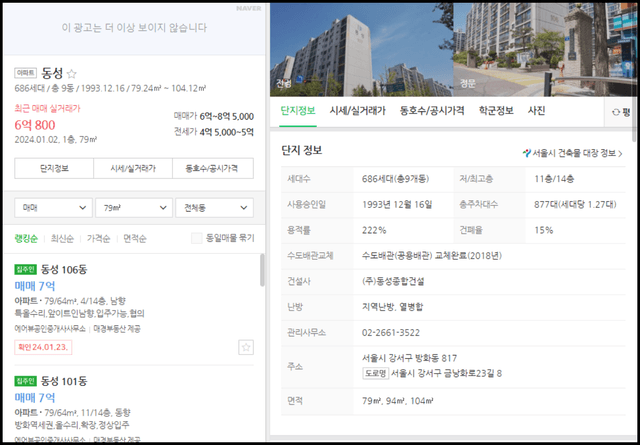640x445 pixels.
Task: Switch to the 학군정보 tab
Action: point(496,111)
